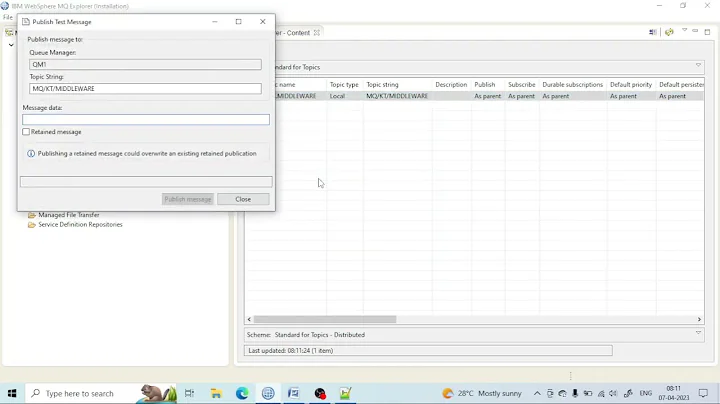Image resolution: width=720 pixels, height=404 pixels.
Task: Collapse the navigator tree chevron at left
Action: (x=11, y=45)
